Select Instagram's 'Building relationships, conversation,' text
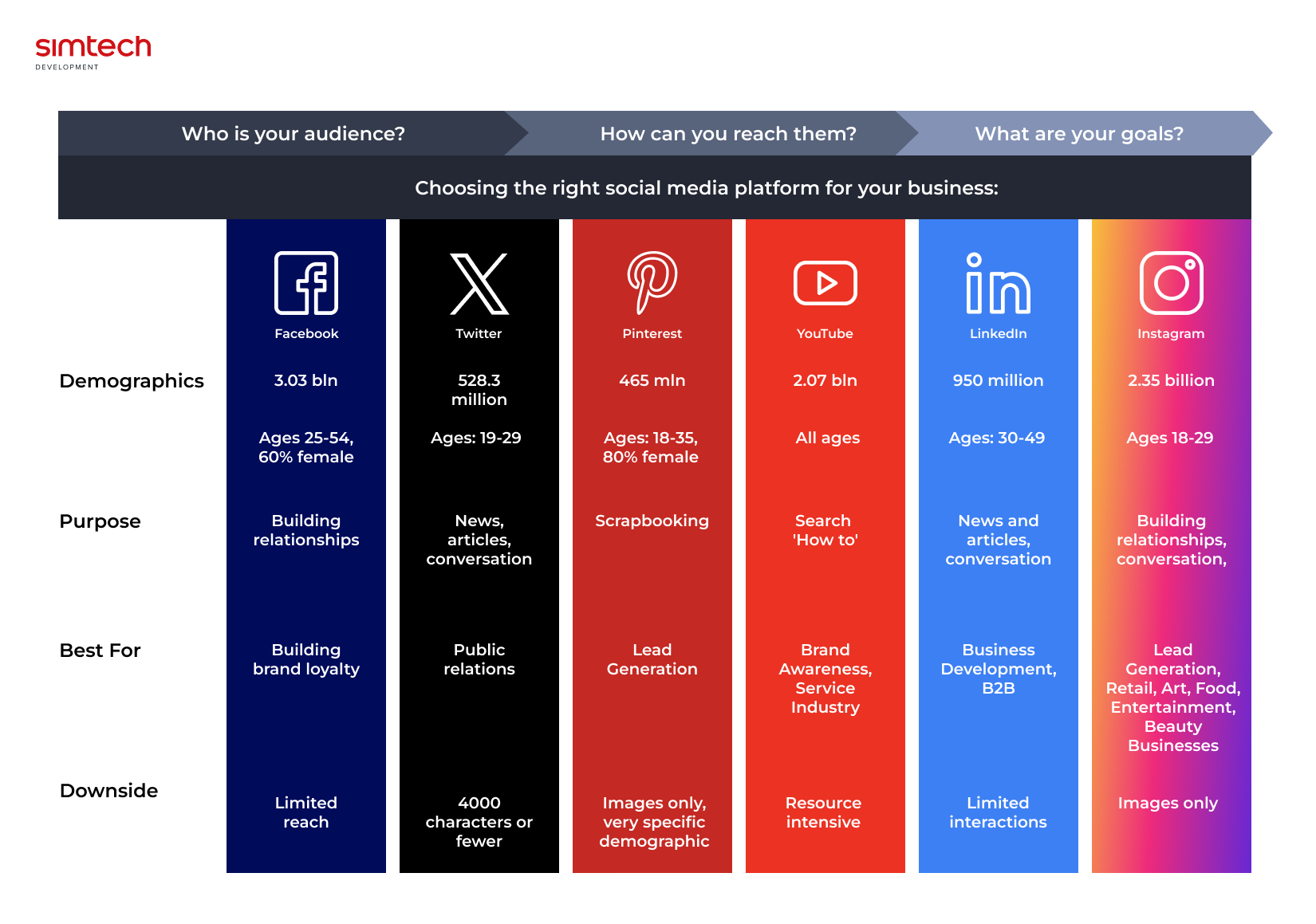The image size is (1316, 924). [1172, 540]
